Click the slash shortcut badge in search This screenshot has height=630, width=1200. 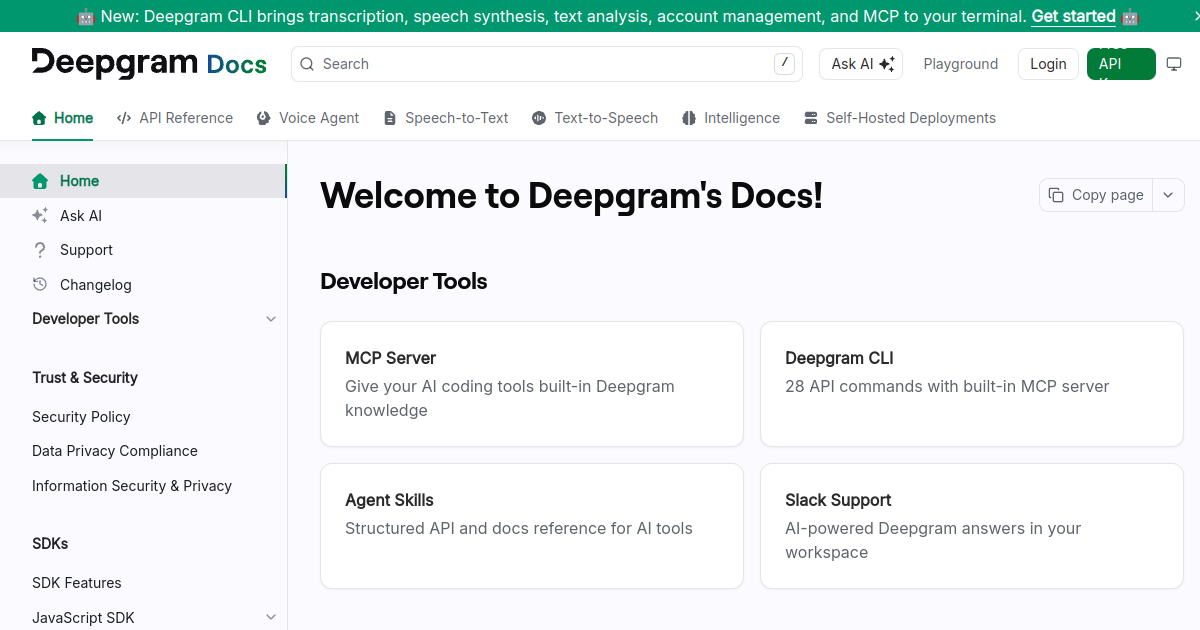click(x=785, y=64)
